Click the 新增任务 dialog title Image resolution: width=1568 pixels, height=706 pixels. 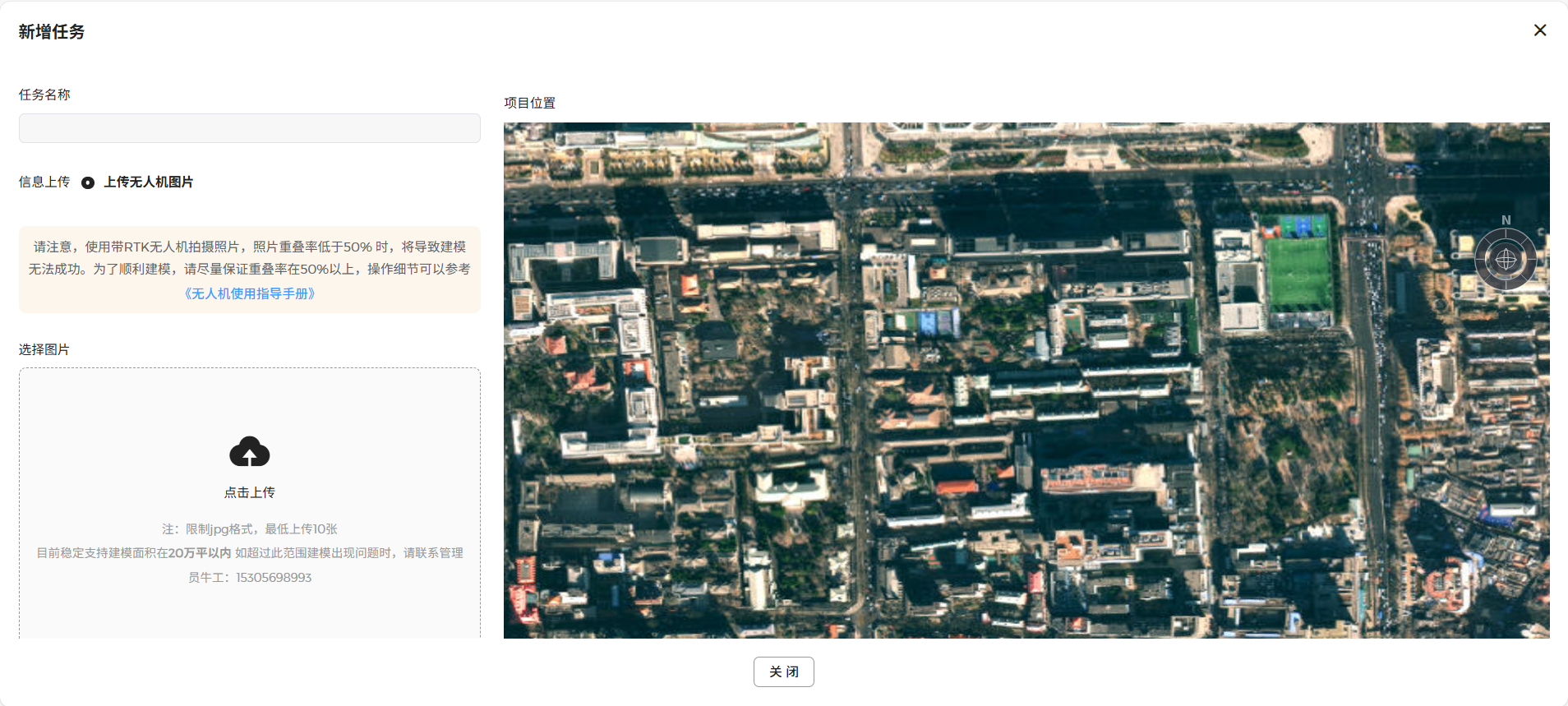click(x=52, y=31)
